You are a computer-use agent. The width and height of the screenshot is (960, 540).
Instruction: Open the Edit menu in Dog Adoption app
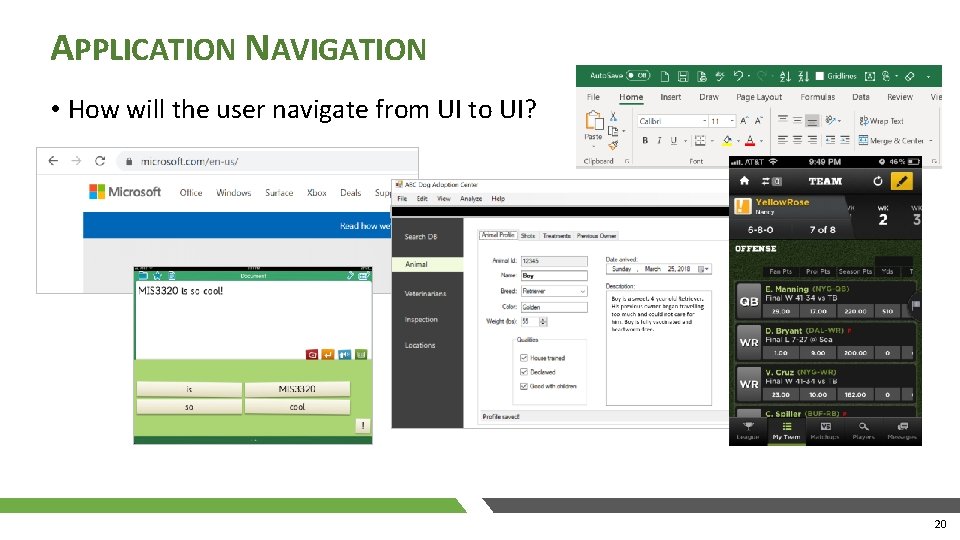[x=422, y=199]
